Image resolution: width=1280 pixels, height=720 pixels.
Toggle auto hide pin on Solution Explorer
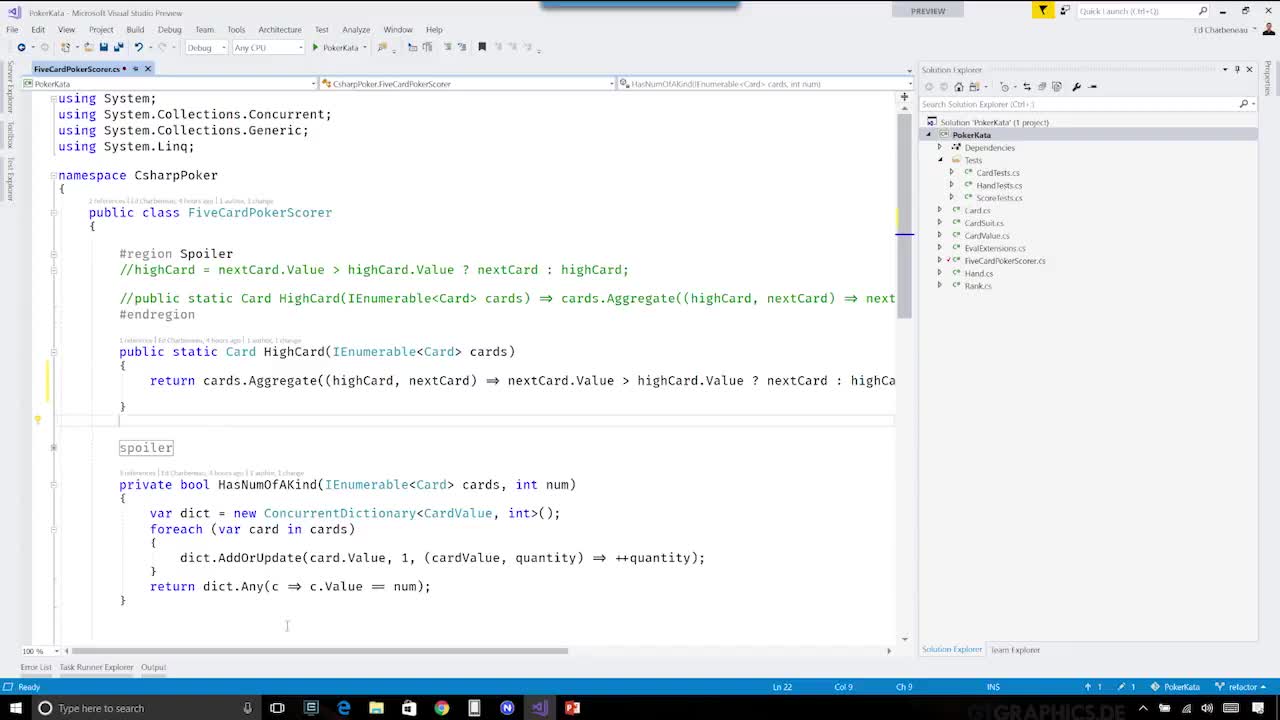click(x=1237, y=69)
